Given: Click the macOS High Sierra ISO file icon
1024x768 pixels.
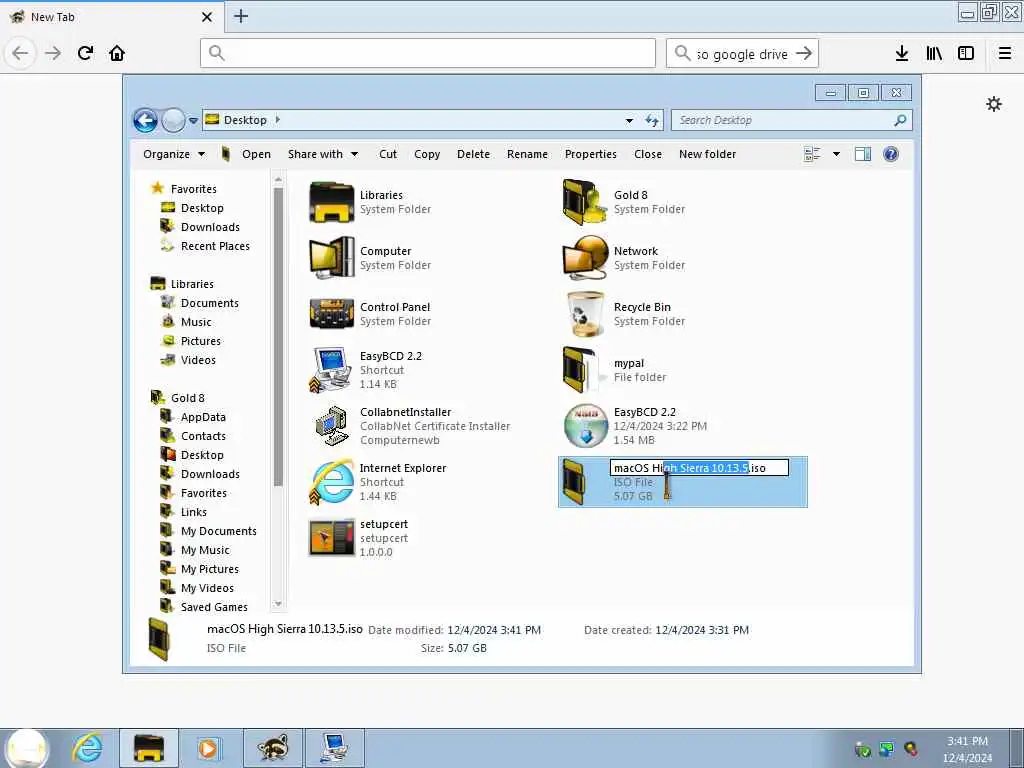Looking at the screenshot, I should (x=575, y=482).
